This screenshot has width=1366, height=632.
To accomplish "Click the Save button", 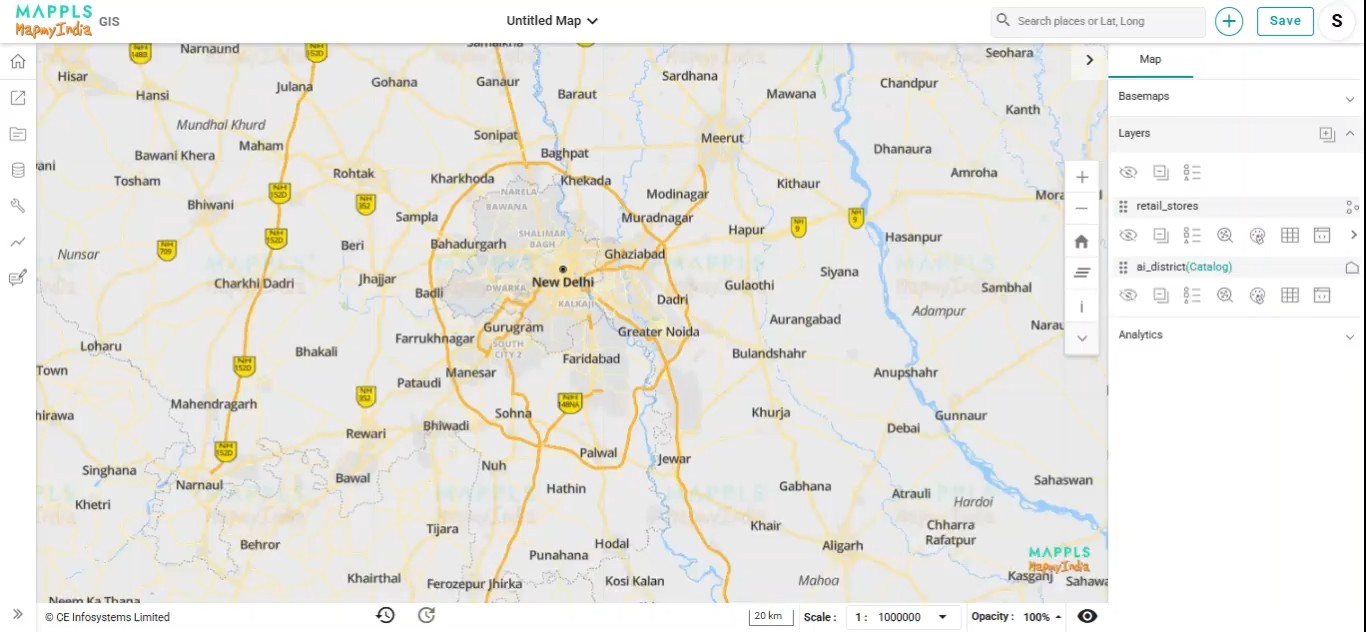I will (1285, 21).
